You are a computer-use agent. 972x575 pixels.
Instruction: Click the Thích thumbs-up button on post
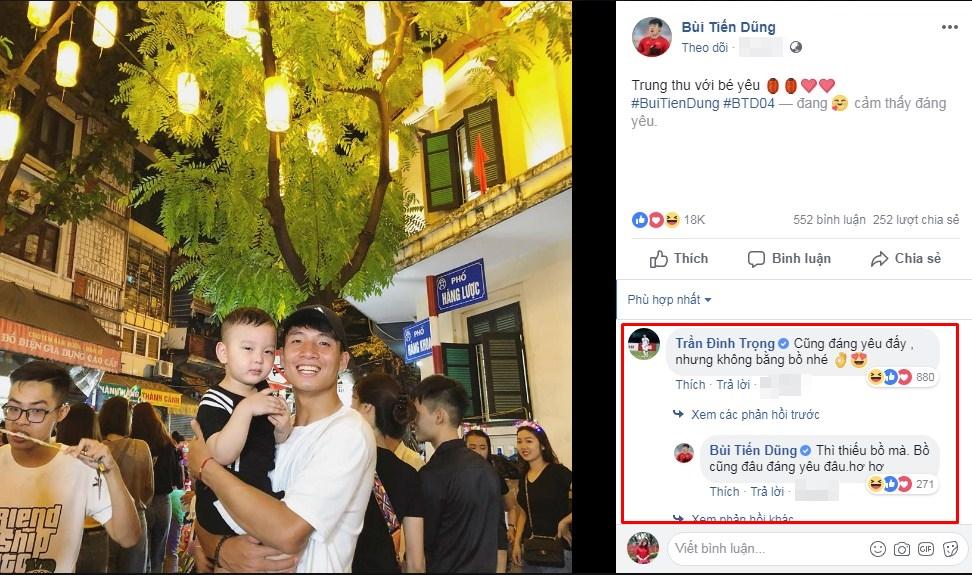coord(679,259)
